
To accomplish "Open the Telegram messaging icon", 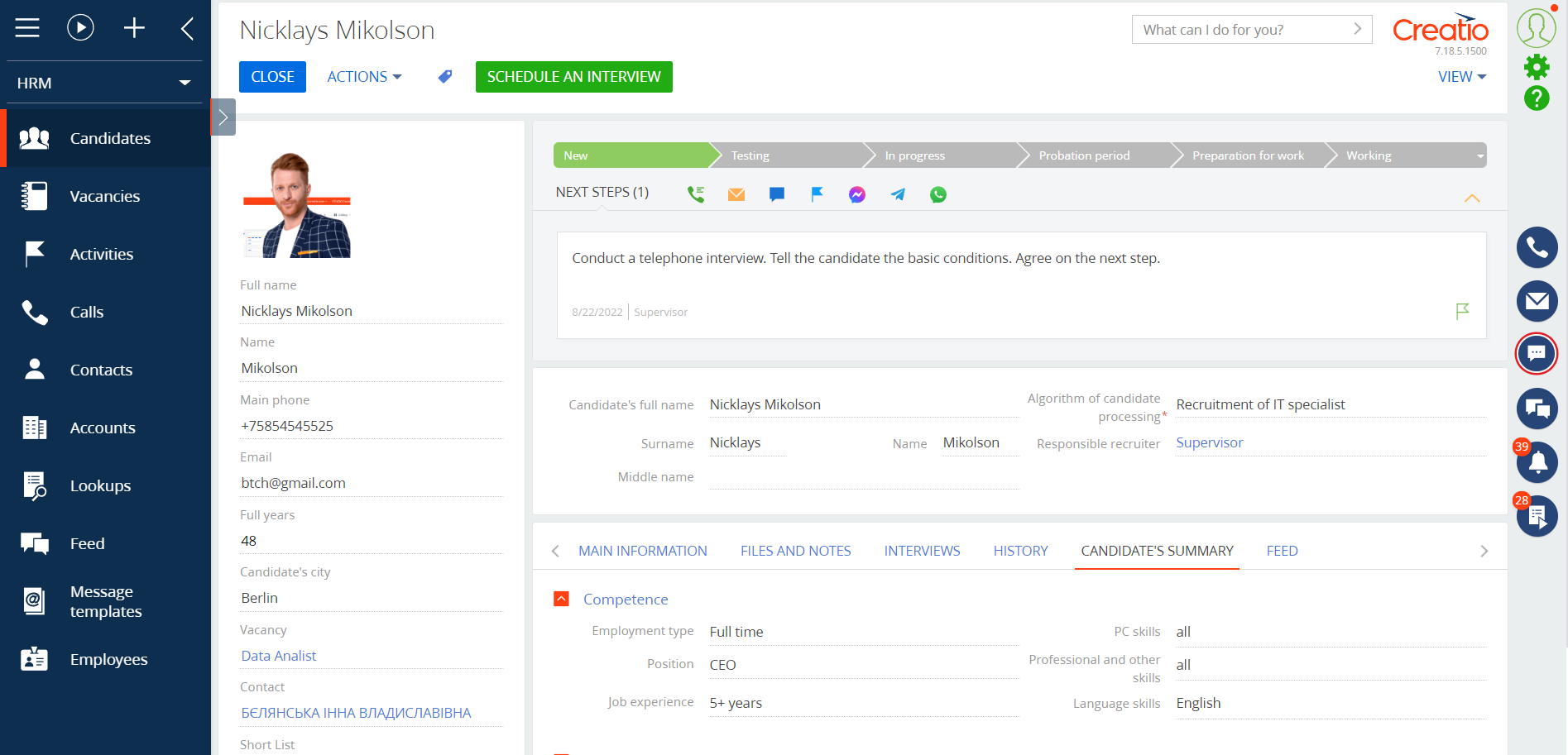I will (x=897, y=194).
